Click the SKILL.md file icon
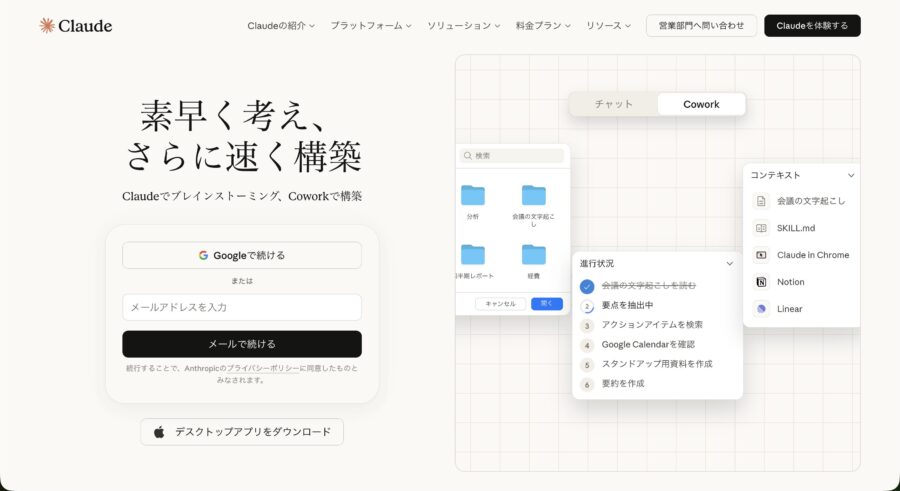The image size is (900, 491). (x=761, y=228)
